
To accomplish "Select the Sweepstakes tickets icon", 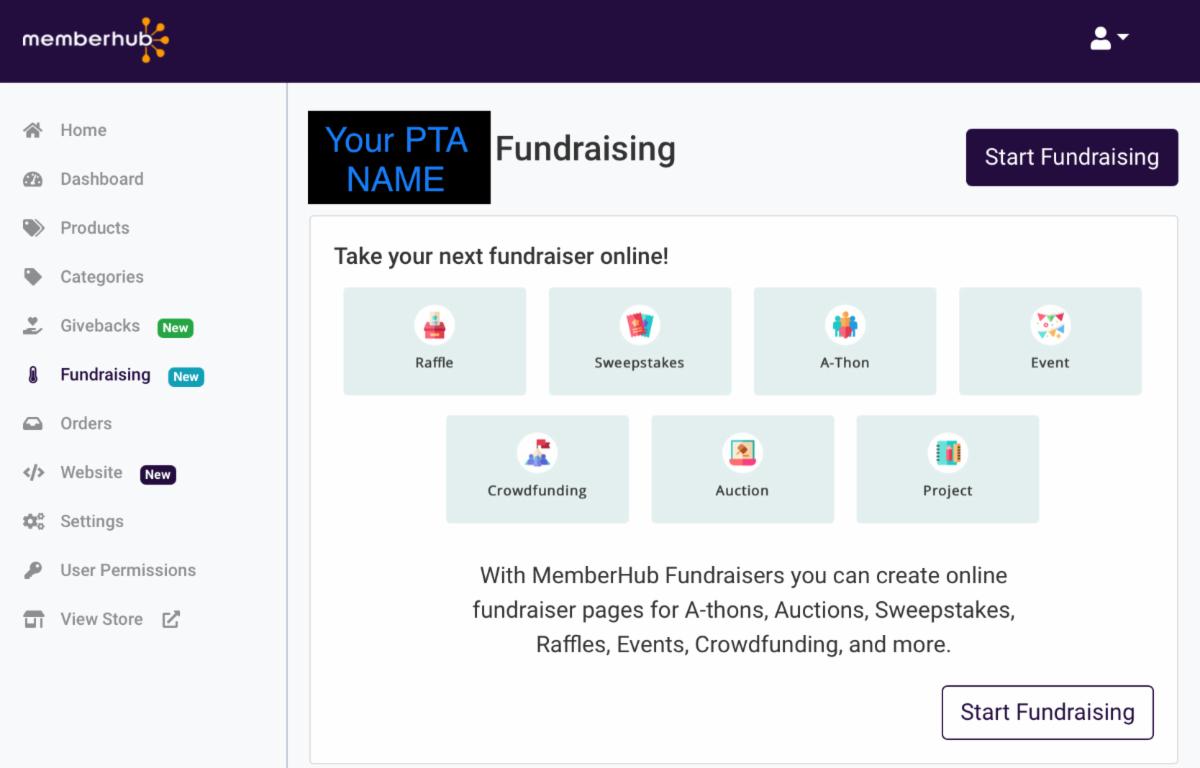I will pyautogui.click(x=639, y=325).
